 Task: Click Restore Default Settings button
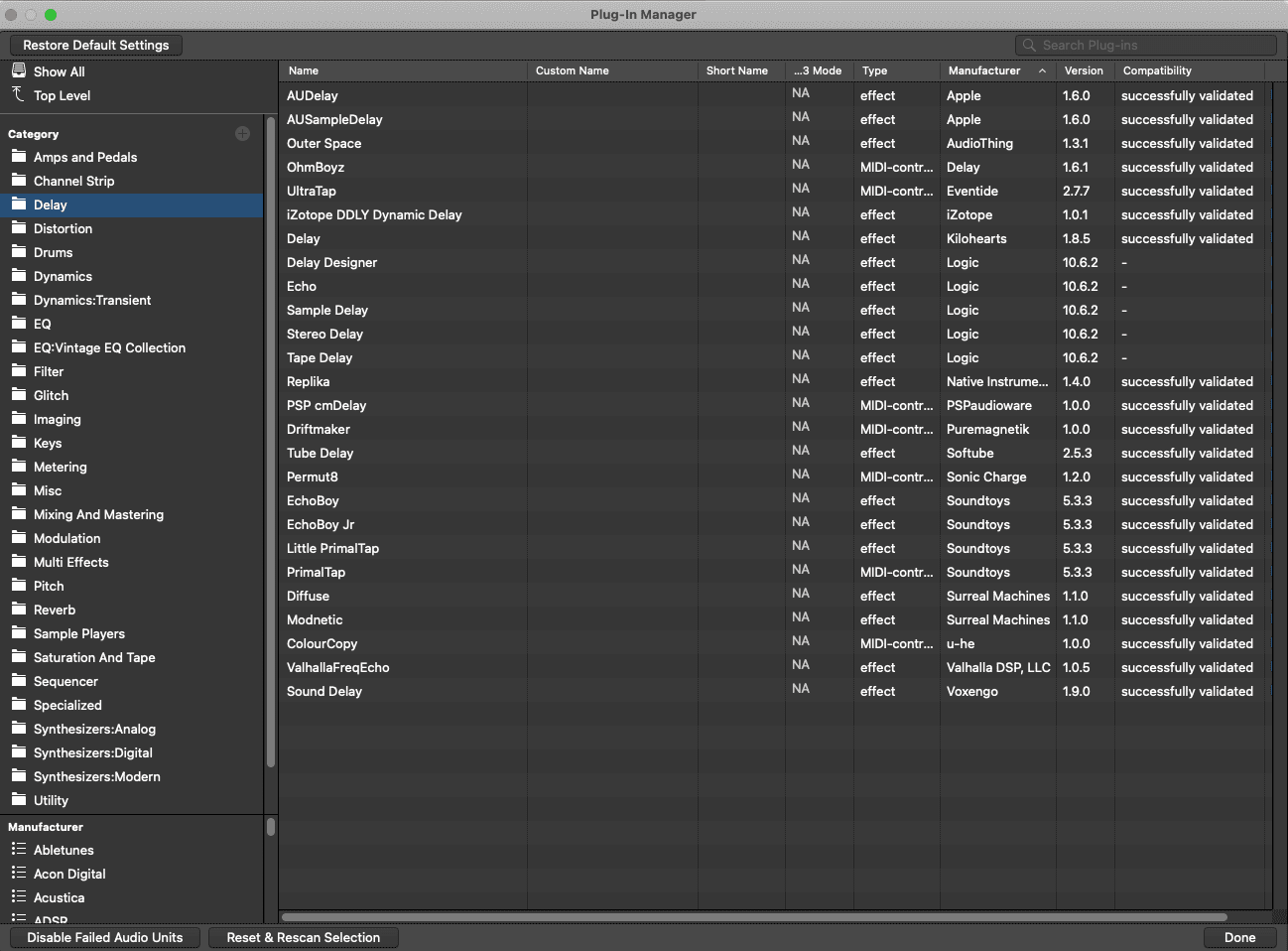pos(96,45)
